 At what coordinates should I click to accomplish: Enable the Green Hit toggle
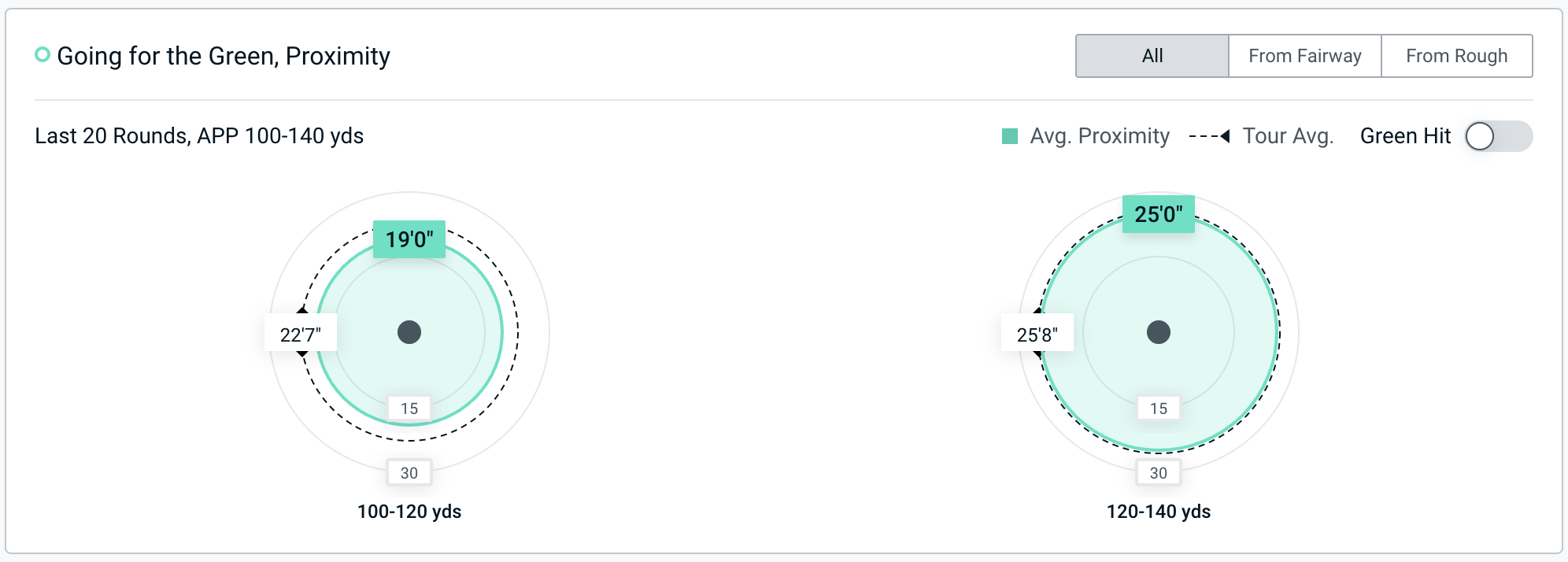[x=1497, y=136]
